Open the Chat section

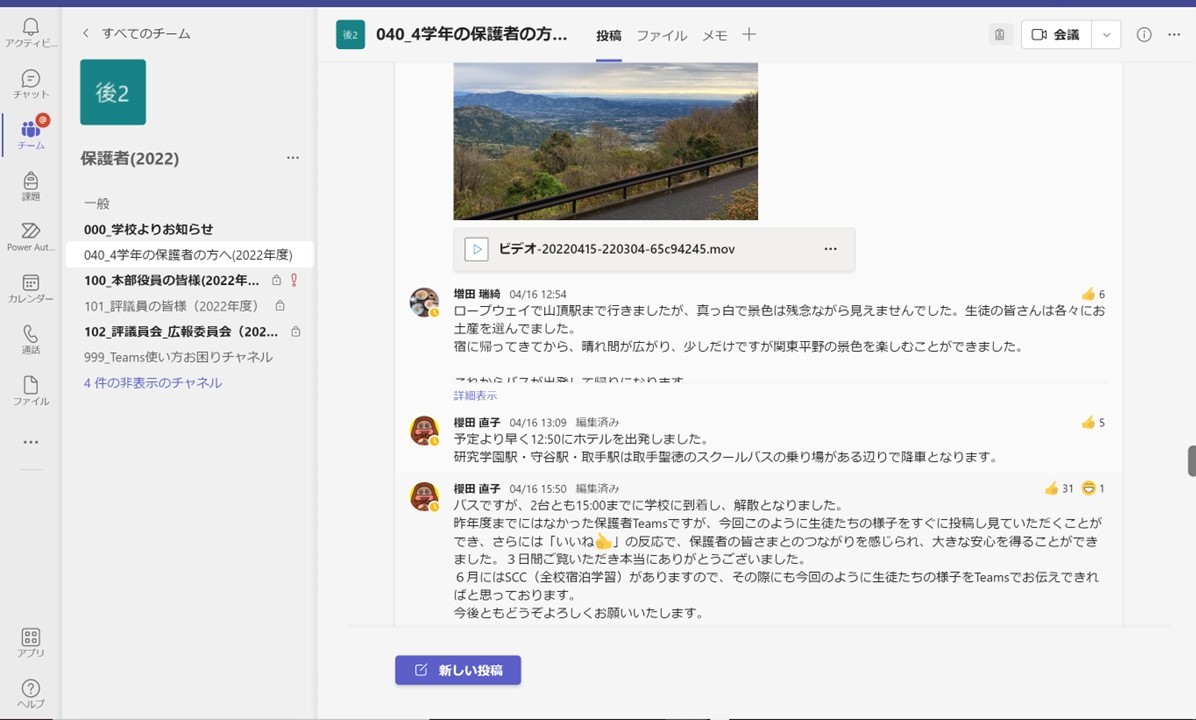(31, 84)
